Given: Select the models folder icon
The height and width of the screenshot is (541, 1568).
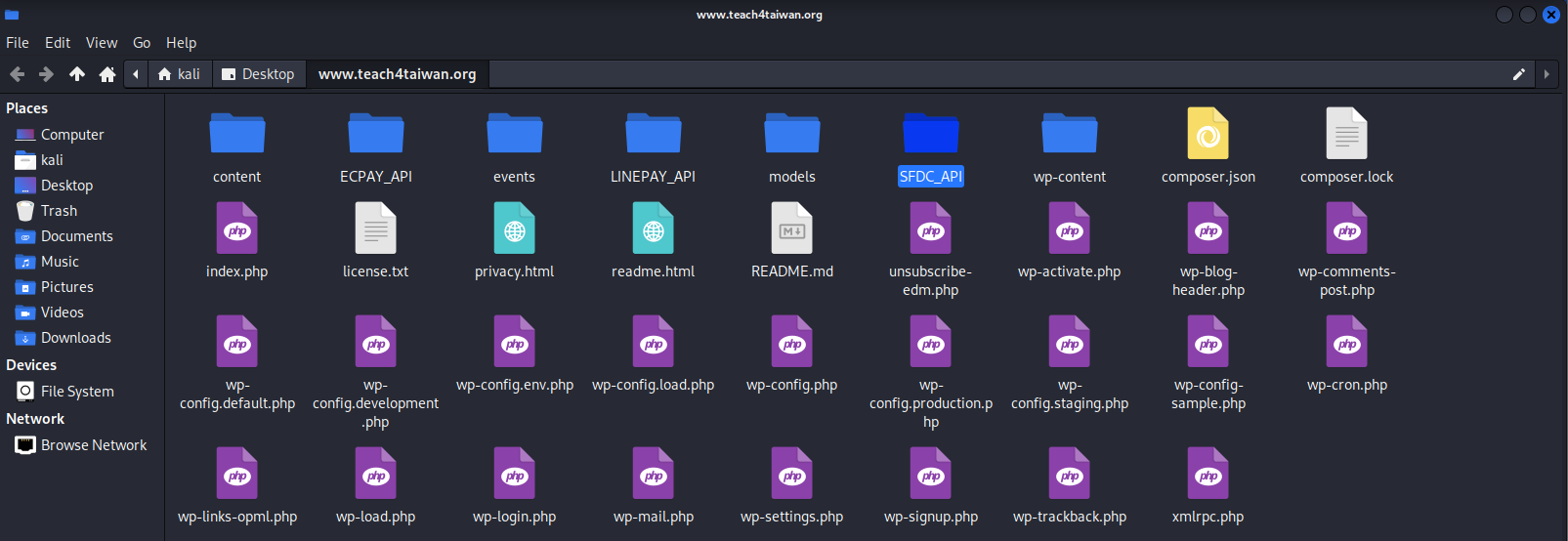Looking at the screenshot, I should click(x=792, y=133).
